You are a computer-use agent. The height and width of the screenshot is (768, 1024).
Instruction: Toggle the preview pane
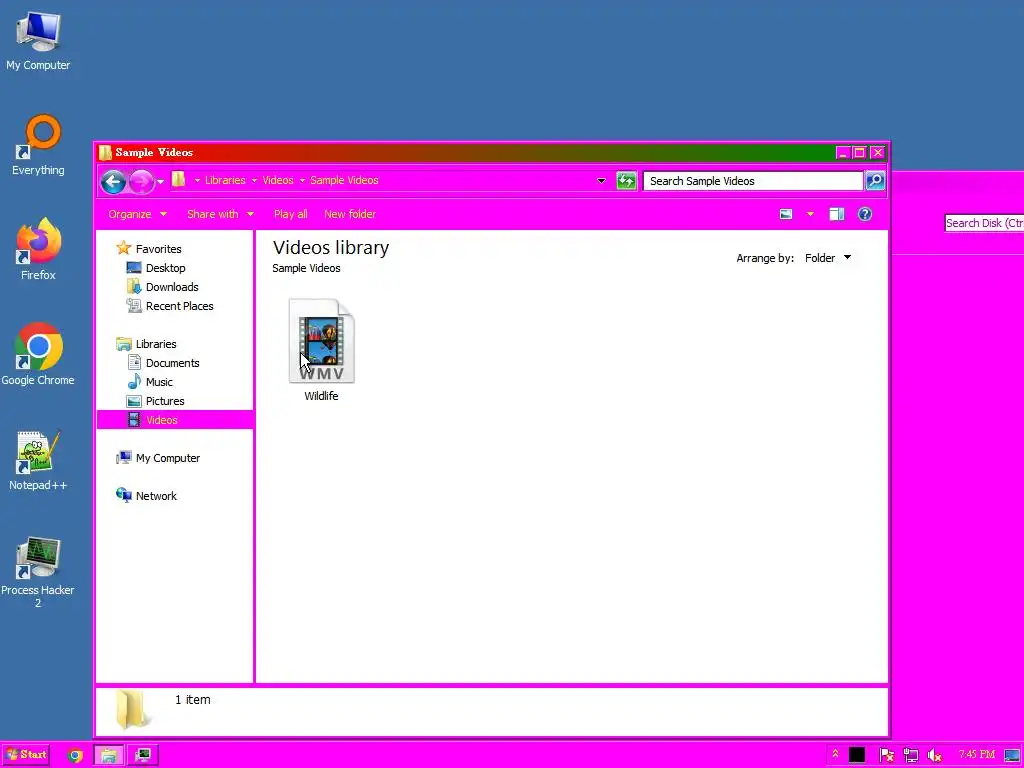(837, 214)
